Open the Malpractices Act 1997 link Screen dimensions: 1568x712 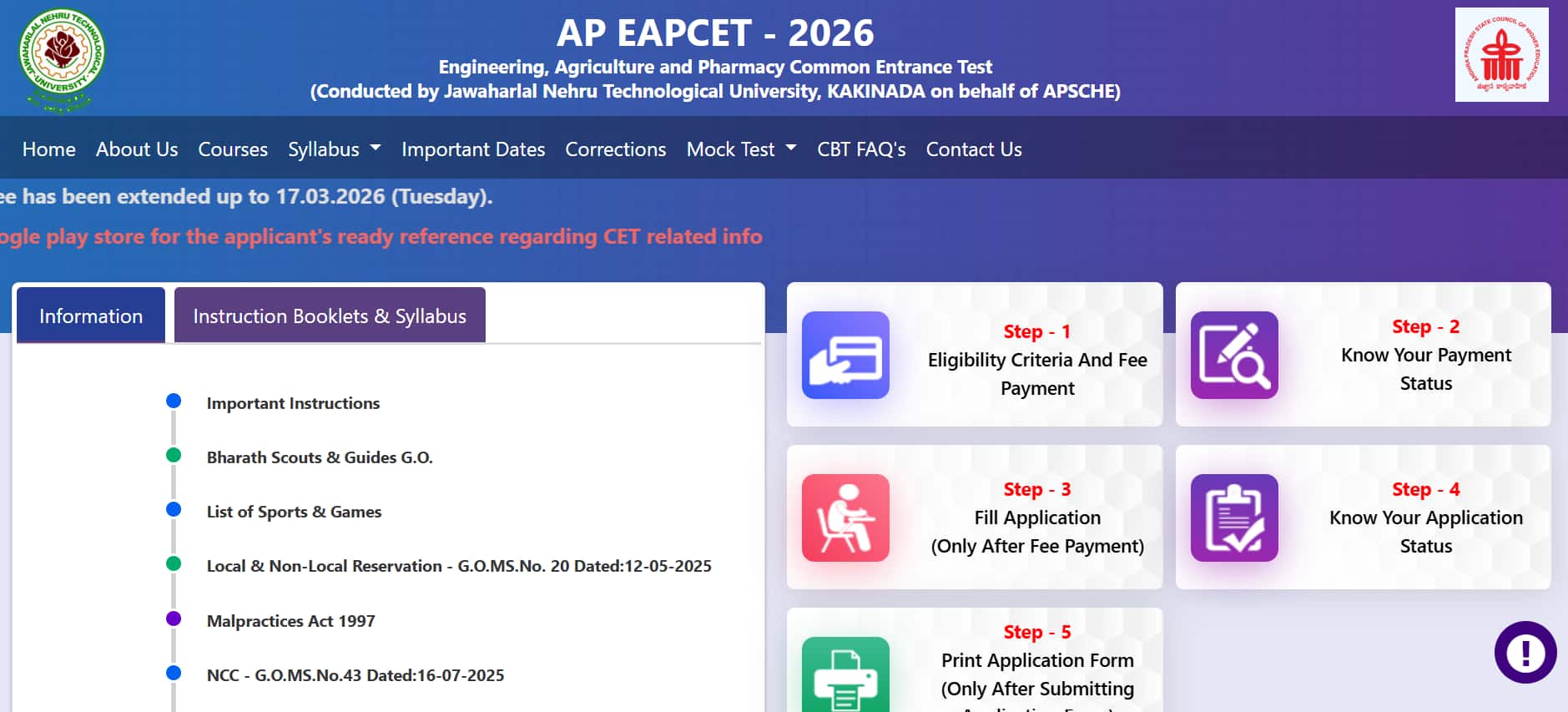290,621
